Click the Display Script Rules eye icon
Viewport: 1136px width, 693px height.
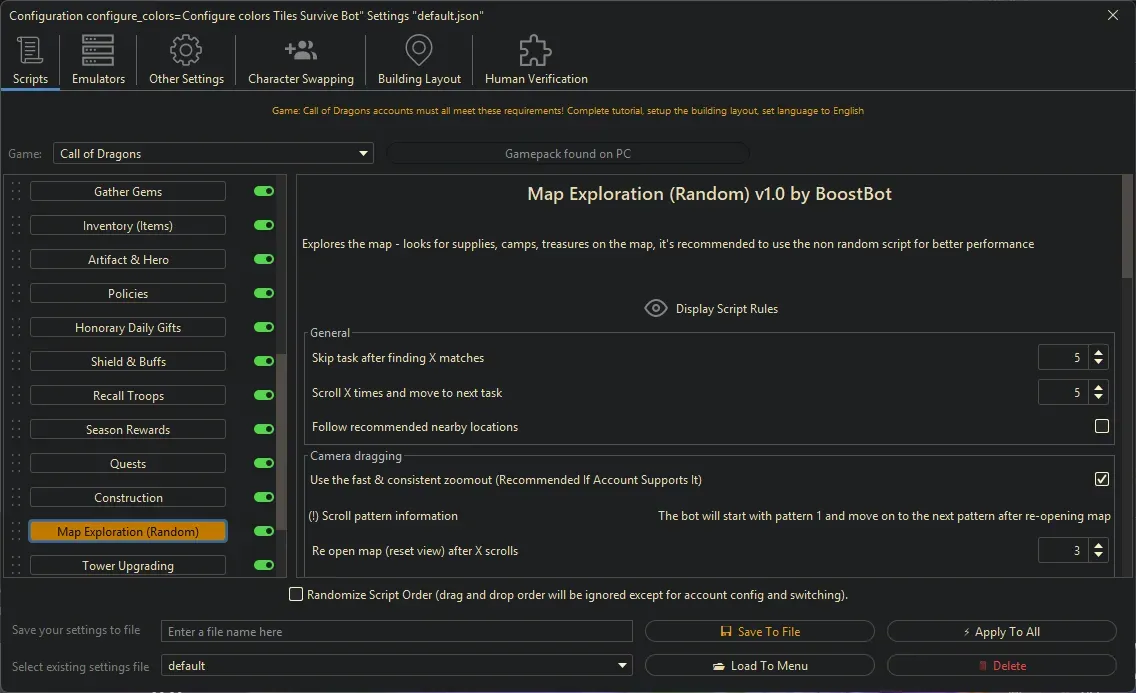(655, 309)
